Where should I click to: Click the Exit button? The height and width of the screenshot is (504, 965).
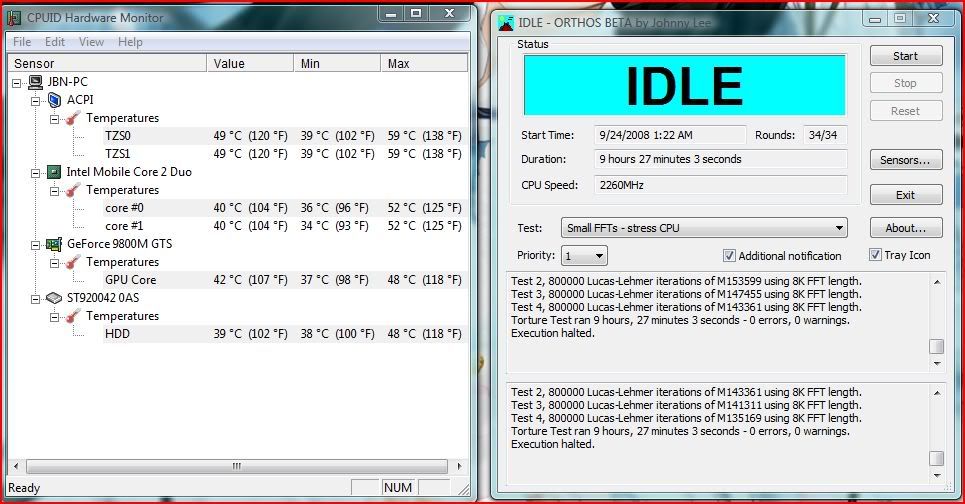click(x=906, y=195)
